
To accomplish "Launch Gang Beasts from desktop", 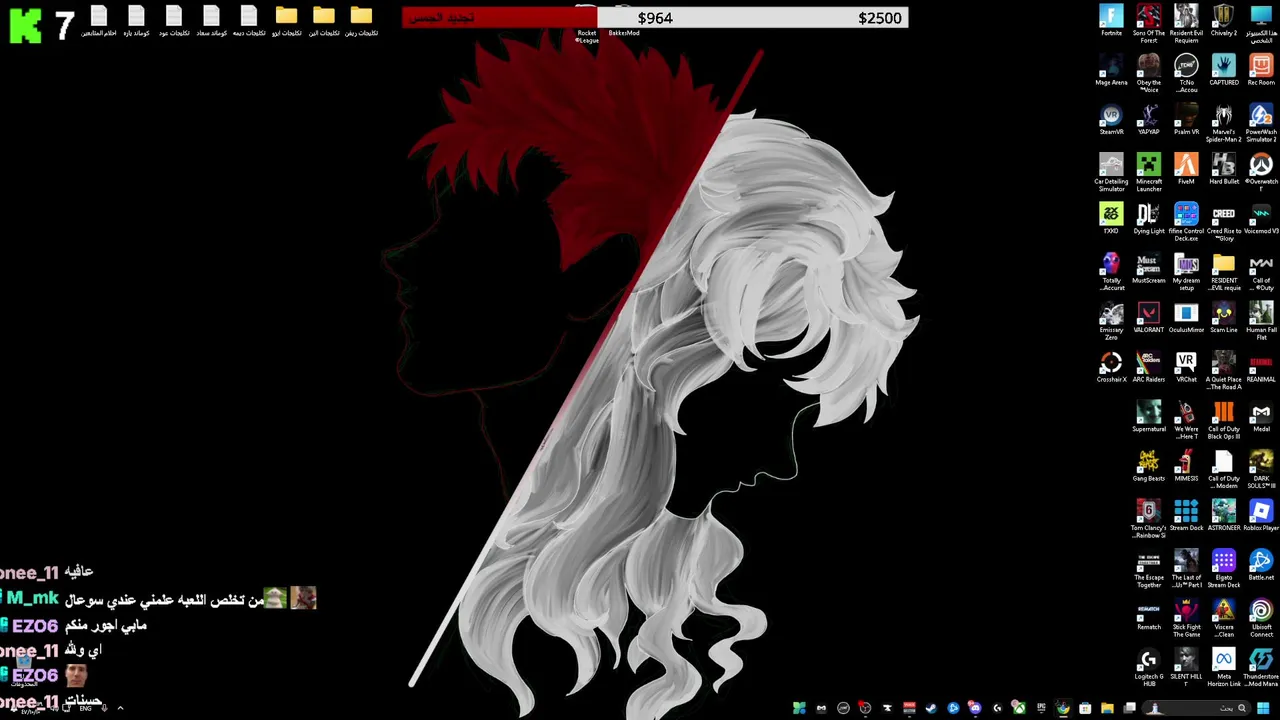I will click(x=1149, y=466).
